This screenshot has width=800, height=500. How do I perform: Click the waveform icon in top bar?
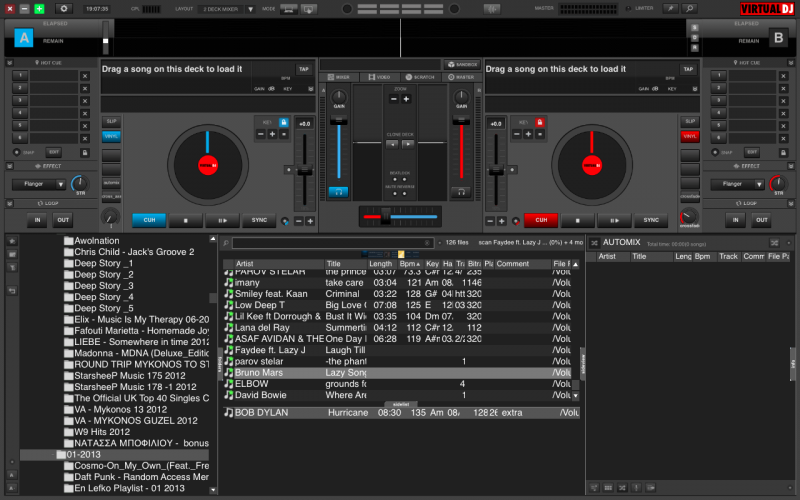coord(492,9)
